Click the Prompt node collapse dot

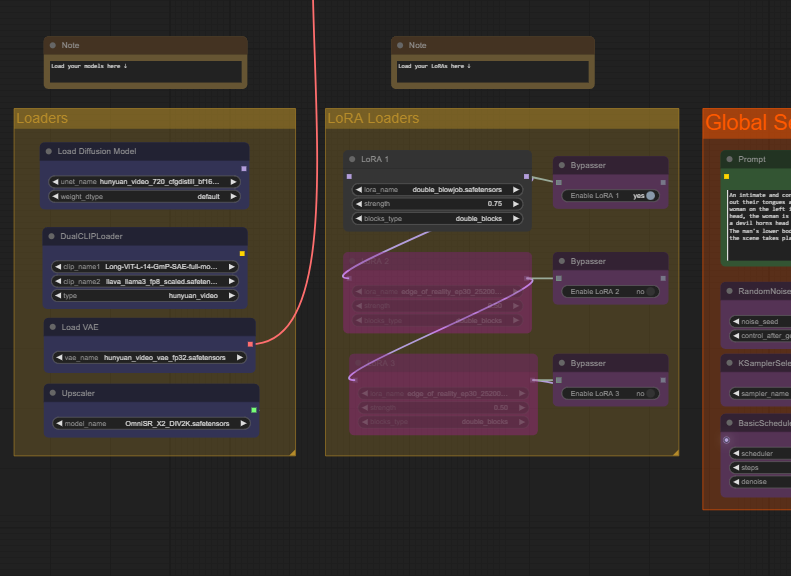729,159
